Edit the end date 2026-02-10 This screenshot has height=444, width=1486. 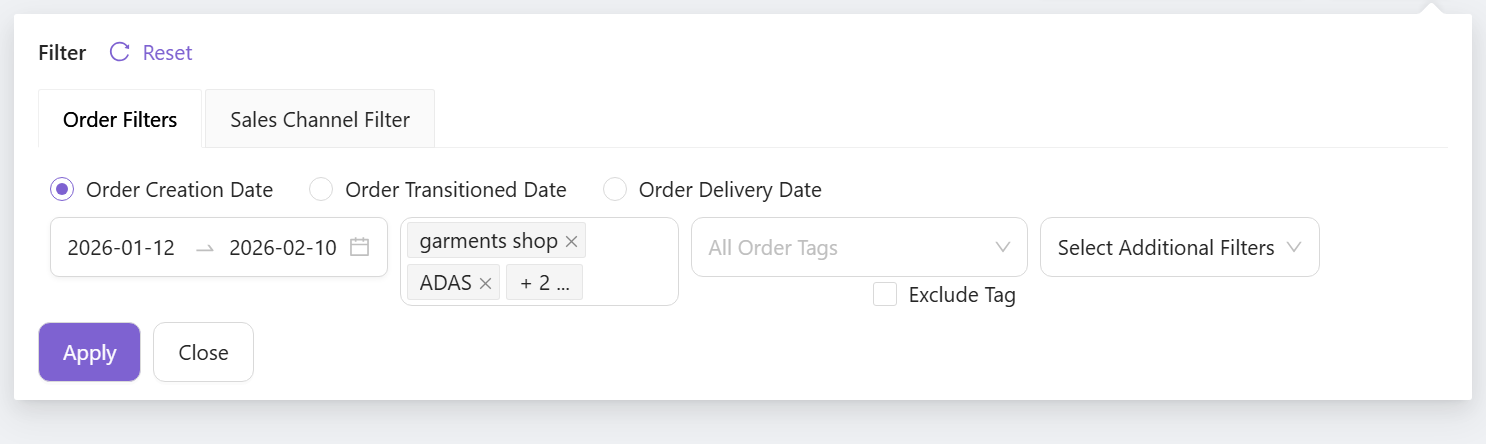pyautogui.click(x=283, y=248)
